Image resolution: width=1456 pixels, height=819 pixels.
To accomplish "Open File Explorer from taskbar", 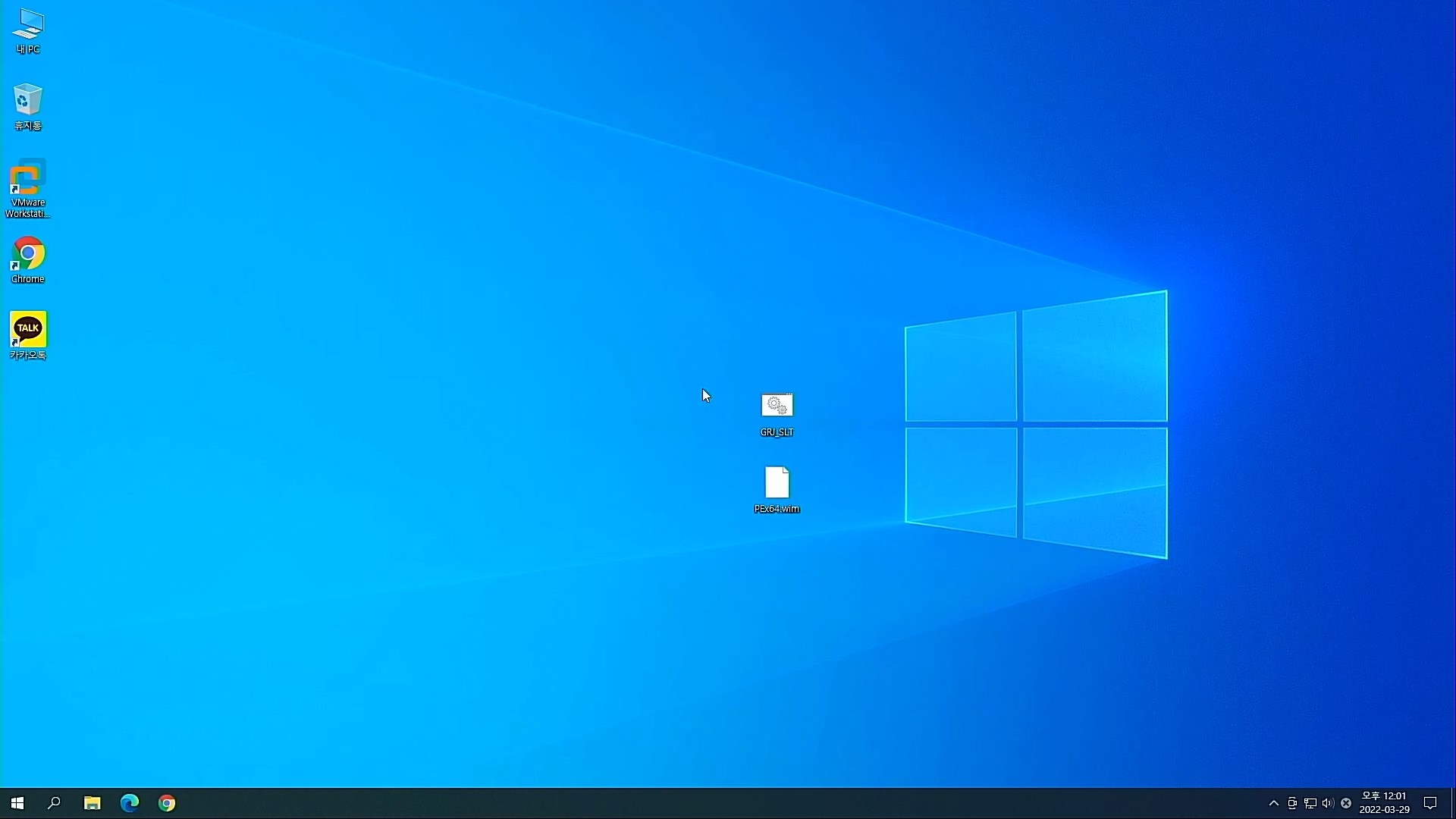I will click(93, 803).
